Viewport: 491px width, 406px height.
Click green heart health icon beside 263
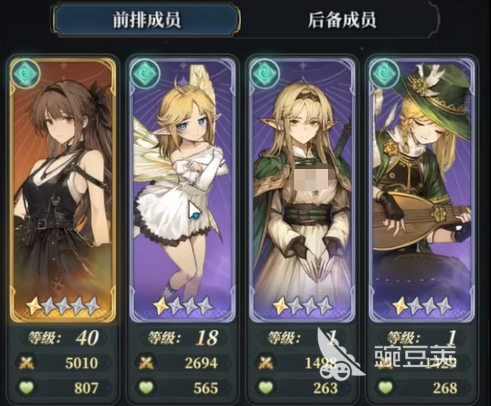click(x=266, y=387)
